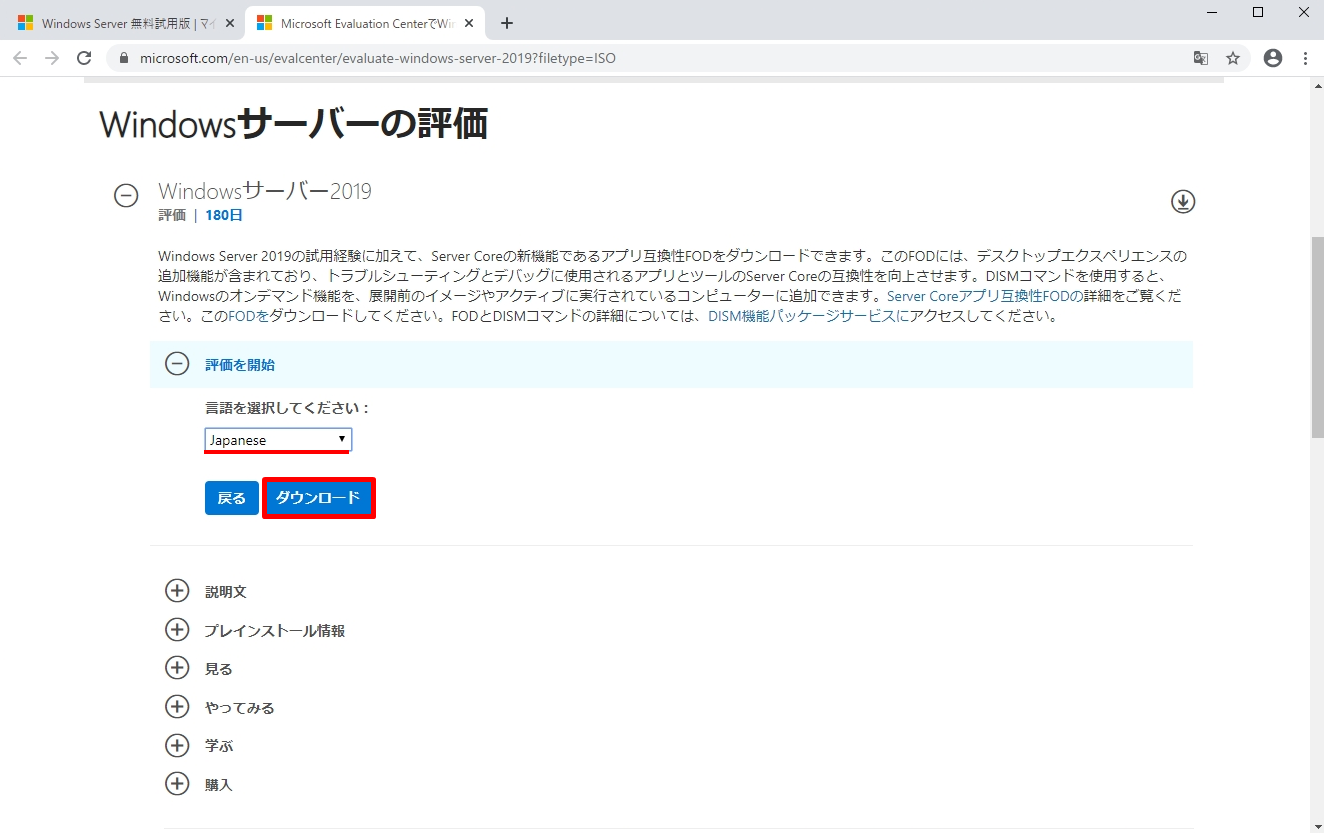1324x833 pixels.
Task: Open the Japanese language dropdown
Action: point(278,440)
